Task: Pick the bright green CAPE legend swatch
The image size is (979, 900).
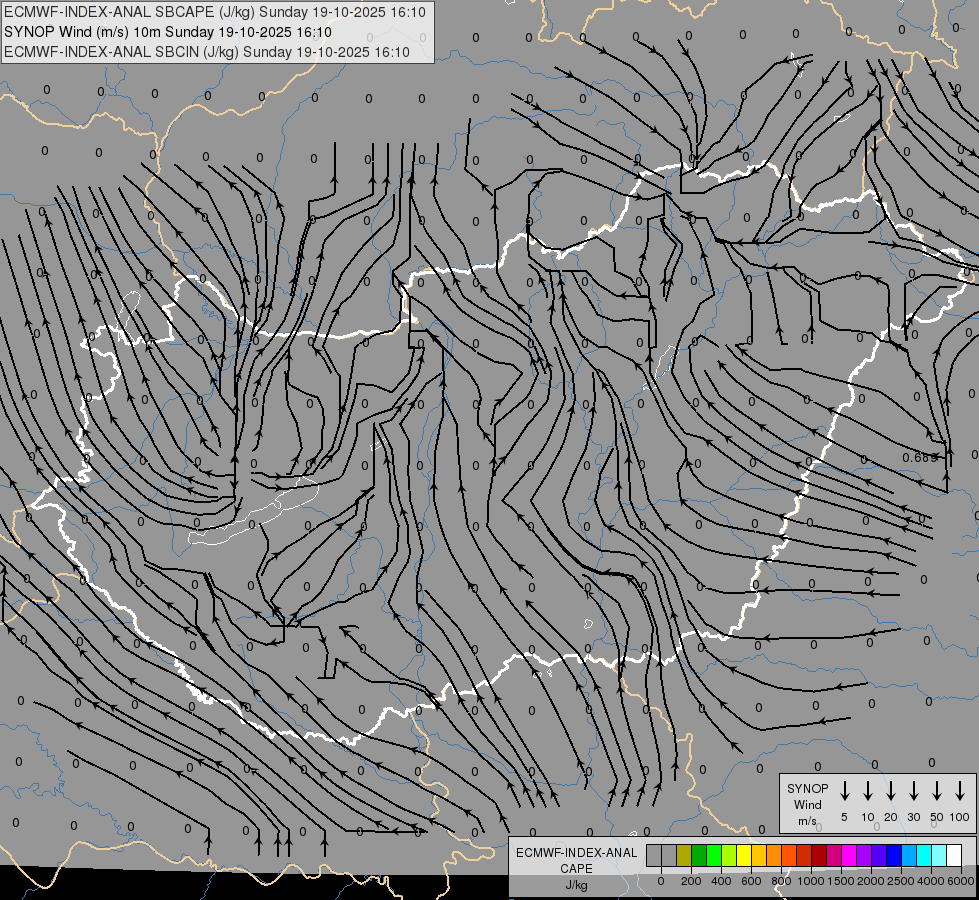Action: coord(714,855)
